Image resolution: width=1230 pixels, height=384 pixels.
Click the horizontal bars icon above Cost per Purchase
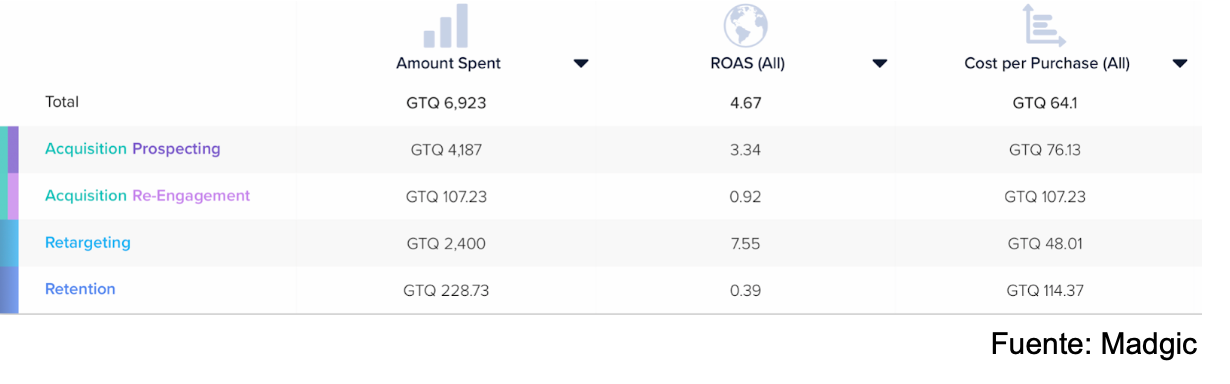pos(1044,26)
